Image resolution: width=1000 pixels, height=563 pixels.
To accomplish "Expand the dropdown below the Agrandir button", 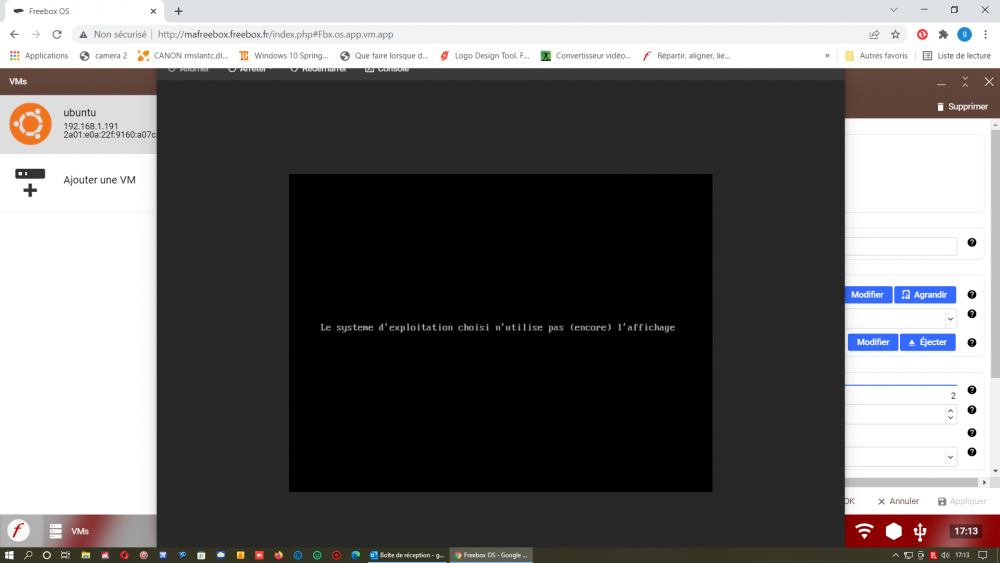I will tap(950, 318).
